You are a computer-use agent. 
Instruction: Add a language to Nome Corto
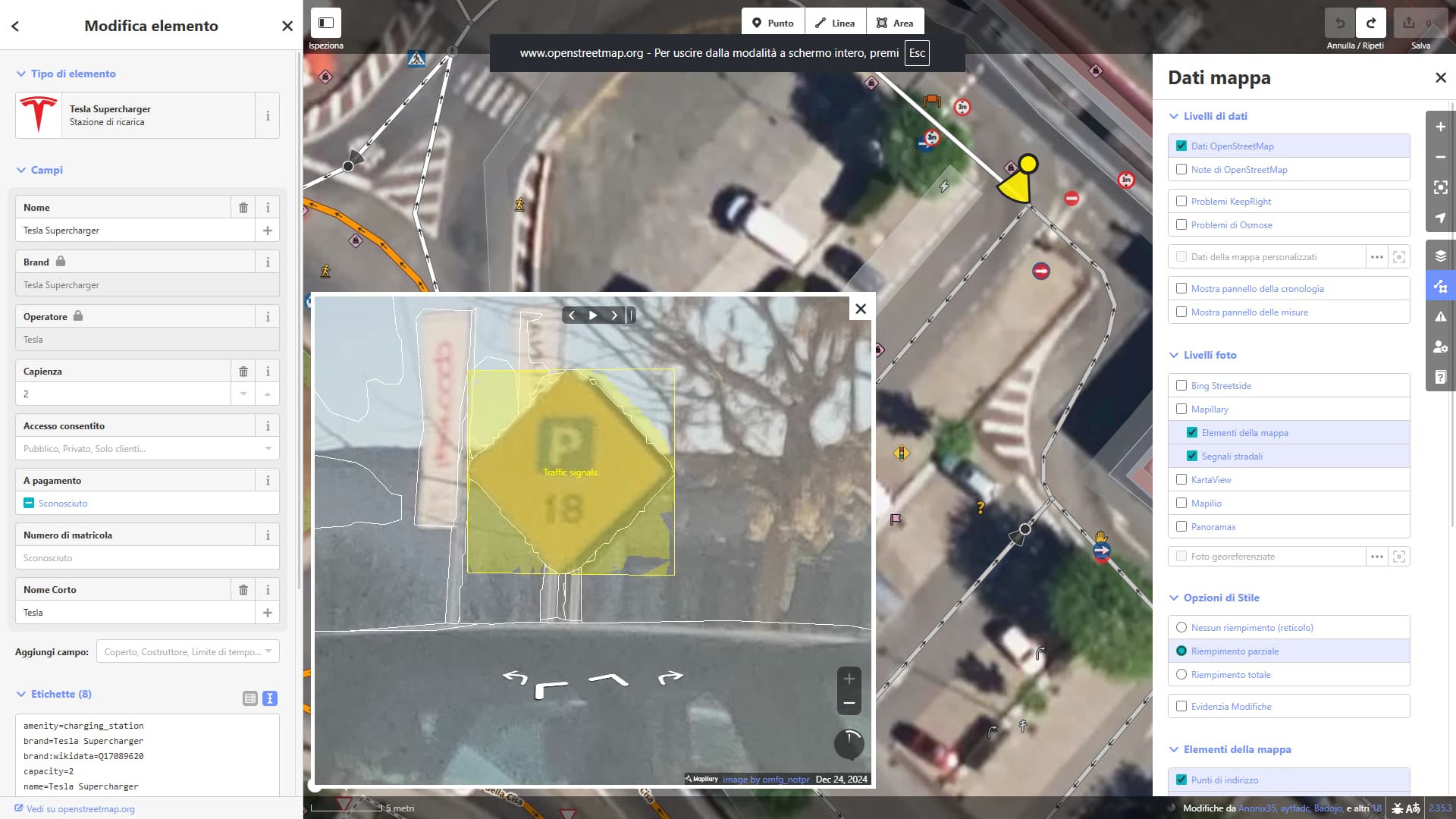click(268, 613)
